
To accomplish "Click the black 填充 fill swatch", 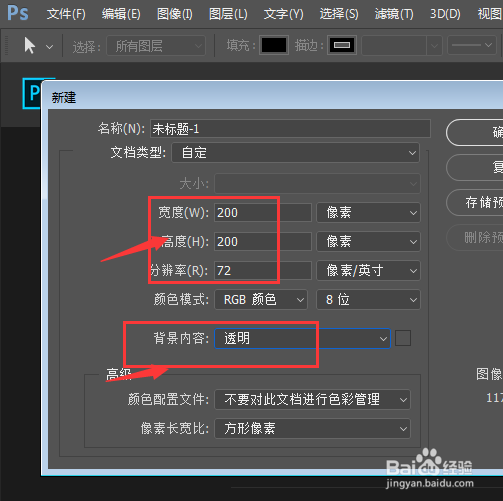I will click(274, 45).
